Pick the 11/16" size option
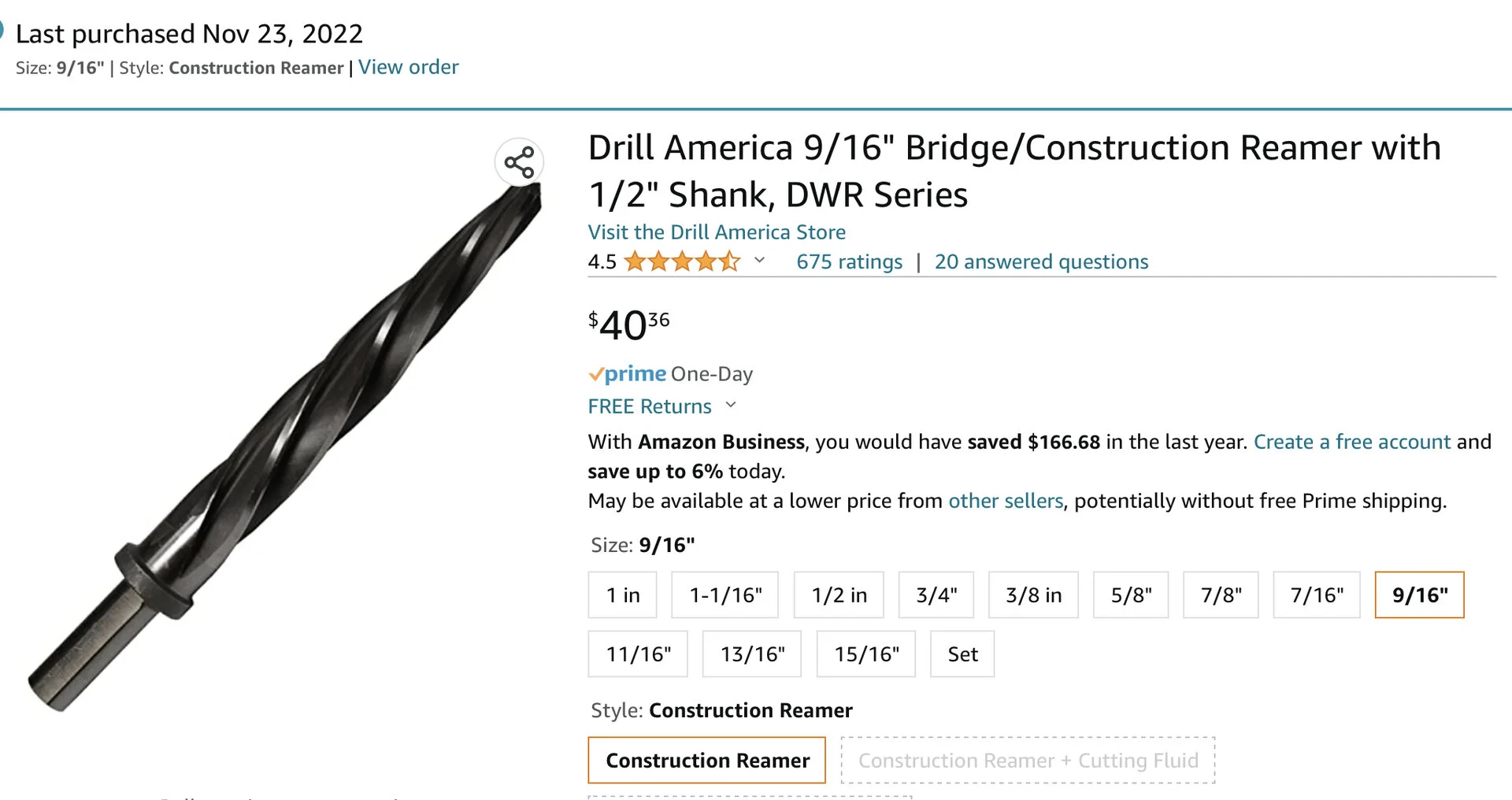1512x800 pixels. pos(638,654)
